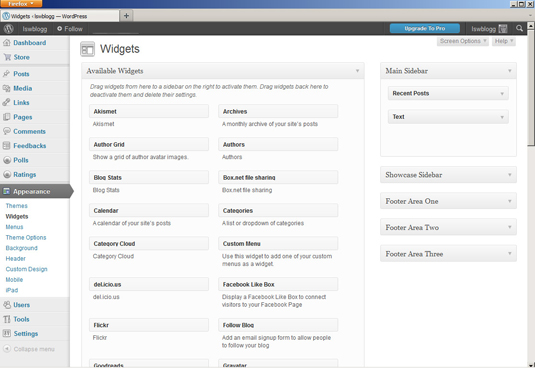
Task: Click the lswblogg site name link
Action: point(34,29)
